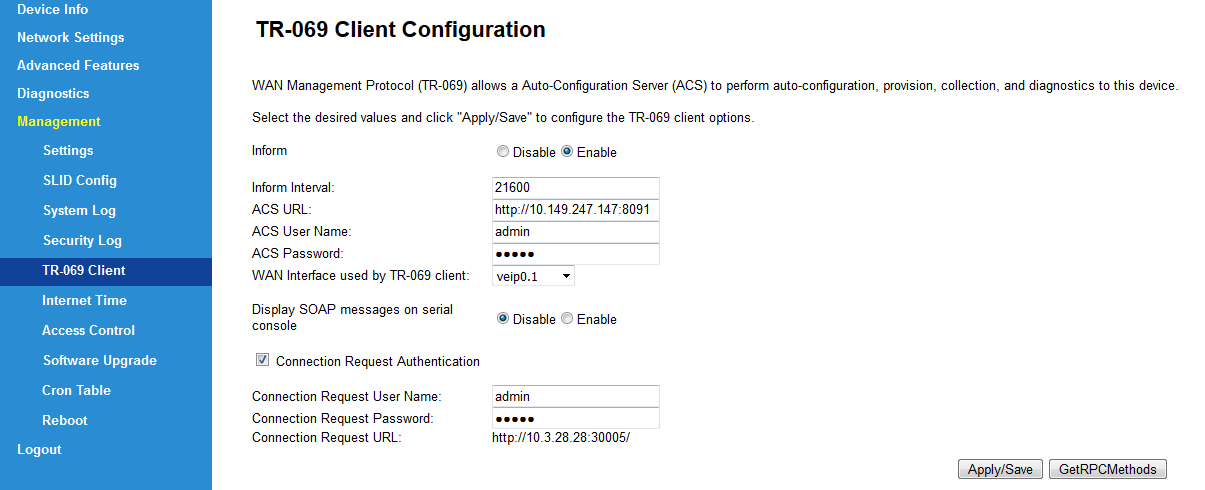Image resolution: width=1205 pixels, height=490 pixels.
Task: Click the GetRPCMethods button
Action: (x=1108, y=469)
